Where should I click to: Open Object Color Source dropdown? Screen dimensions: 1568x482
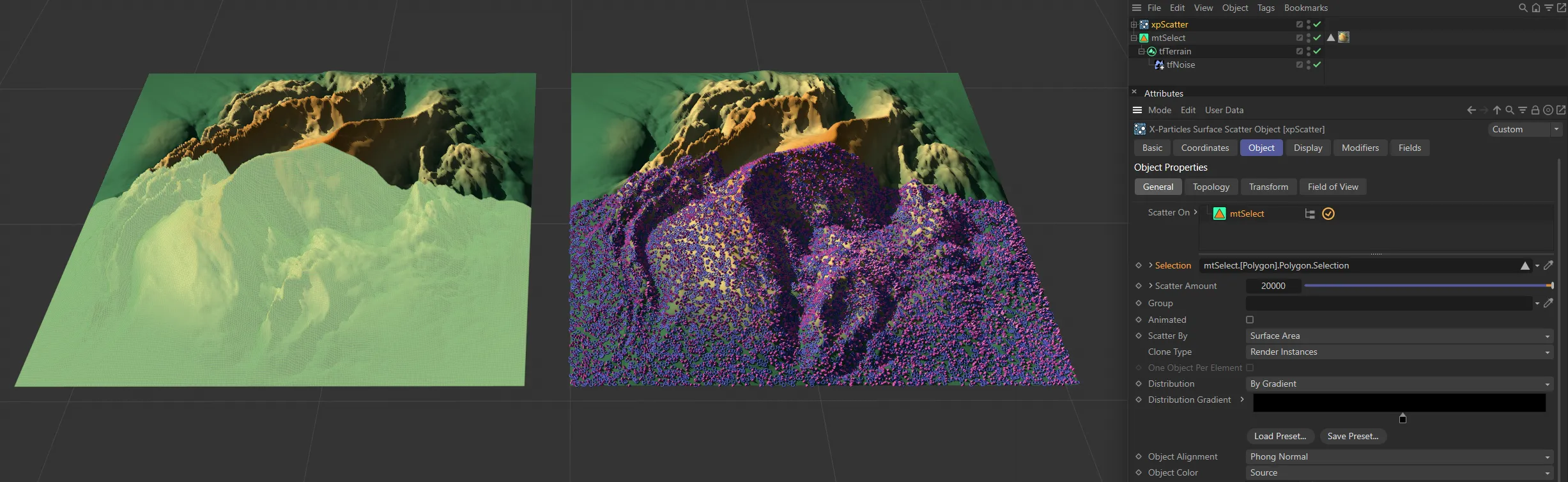coord(1399,472)
